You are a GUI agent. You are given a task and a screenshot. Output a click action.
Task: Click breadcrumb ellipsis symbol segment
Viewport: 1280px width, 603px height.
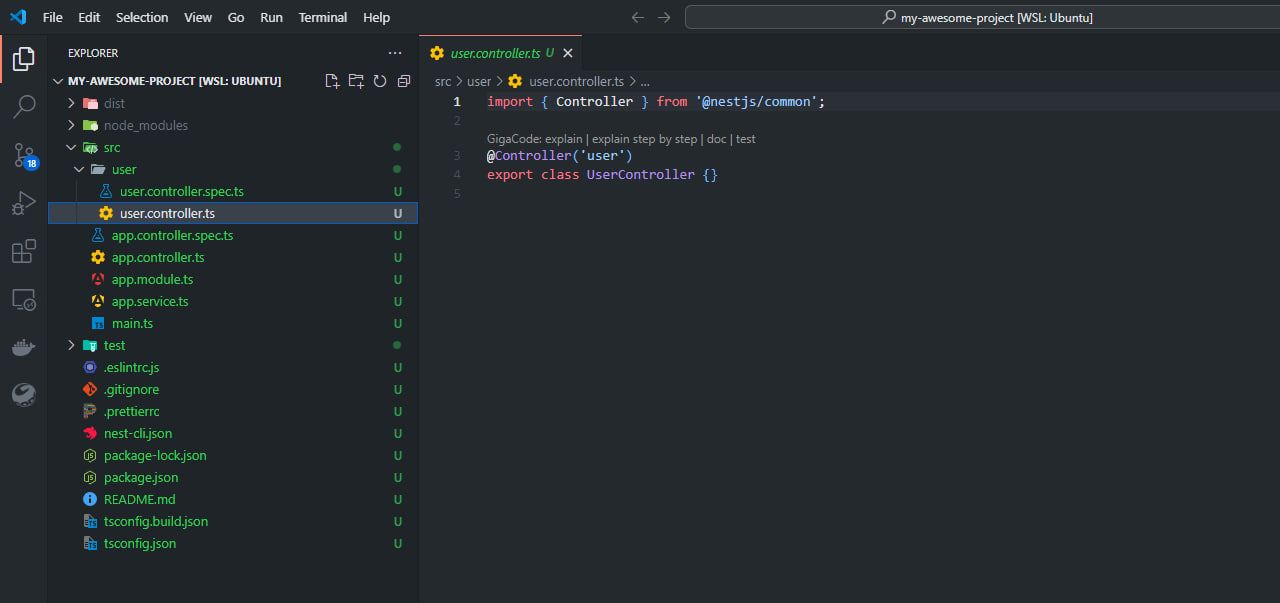tap(645, 81)
